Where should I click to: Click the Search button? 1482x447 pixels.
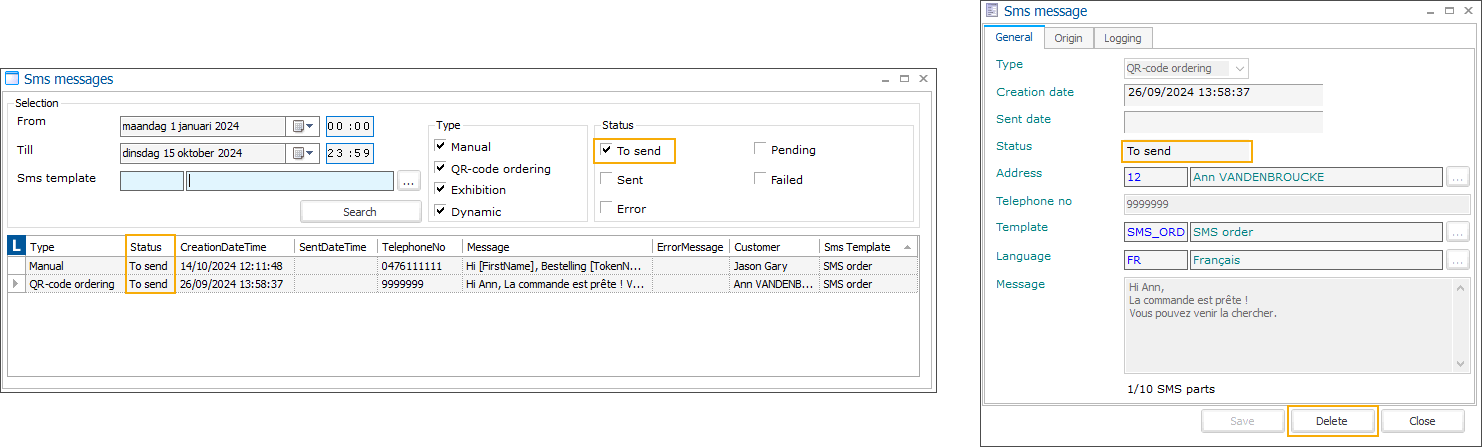pos(360,212)
